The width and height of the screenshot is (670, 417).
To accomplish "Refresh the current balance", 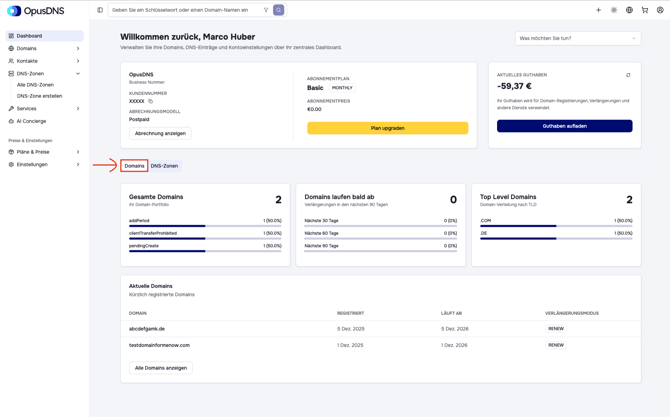I will (628, 75).
